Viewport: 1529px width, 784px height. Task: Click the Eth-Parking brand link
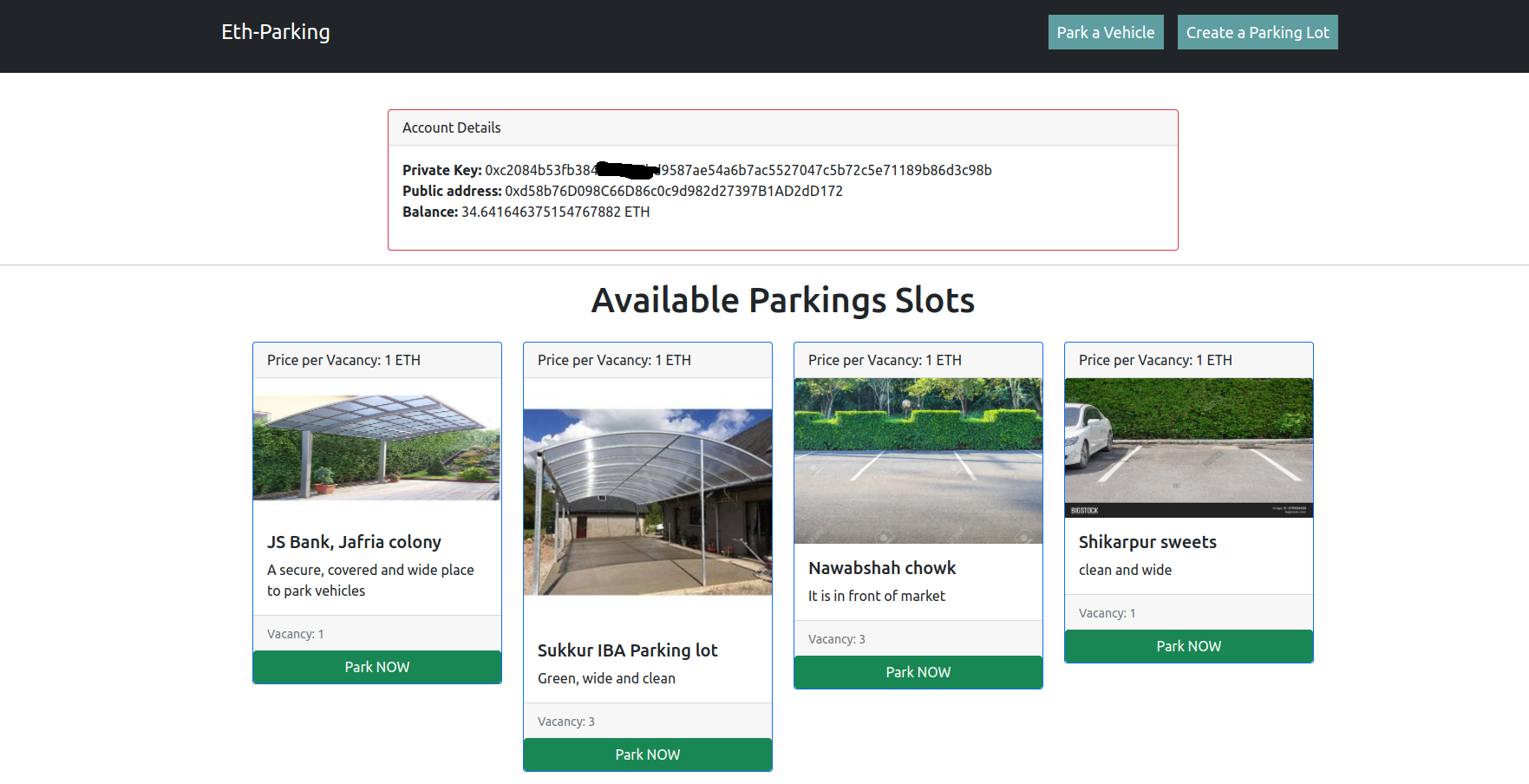pos(275,31)
